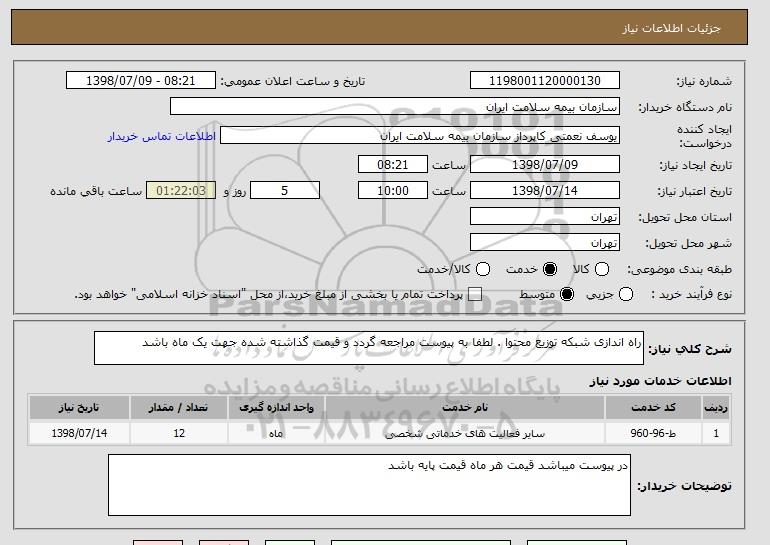The width and height of the screenshot is (770, 545).
Task: Select the کالا radio button
Action: click(x=602, y=269)
